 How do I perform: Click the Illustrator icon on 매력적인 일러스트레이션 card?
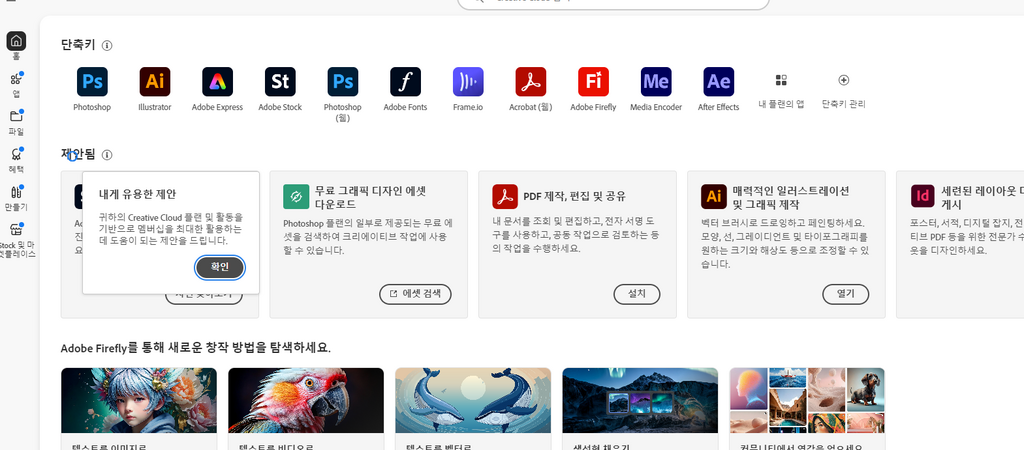tap(714, 197)
